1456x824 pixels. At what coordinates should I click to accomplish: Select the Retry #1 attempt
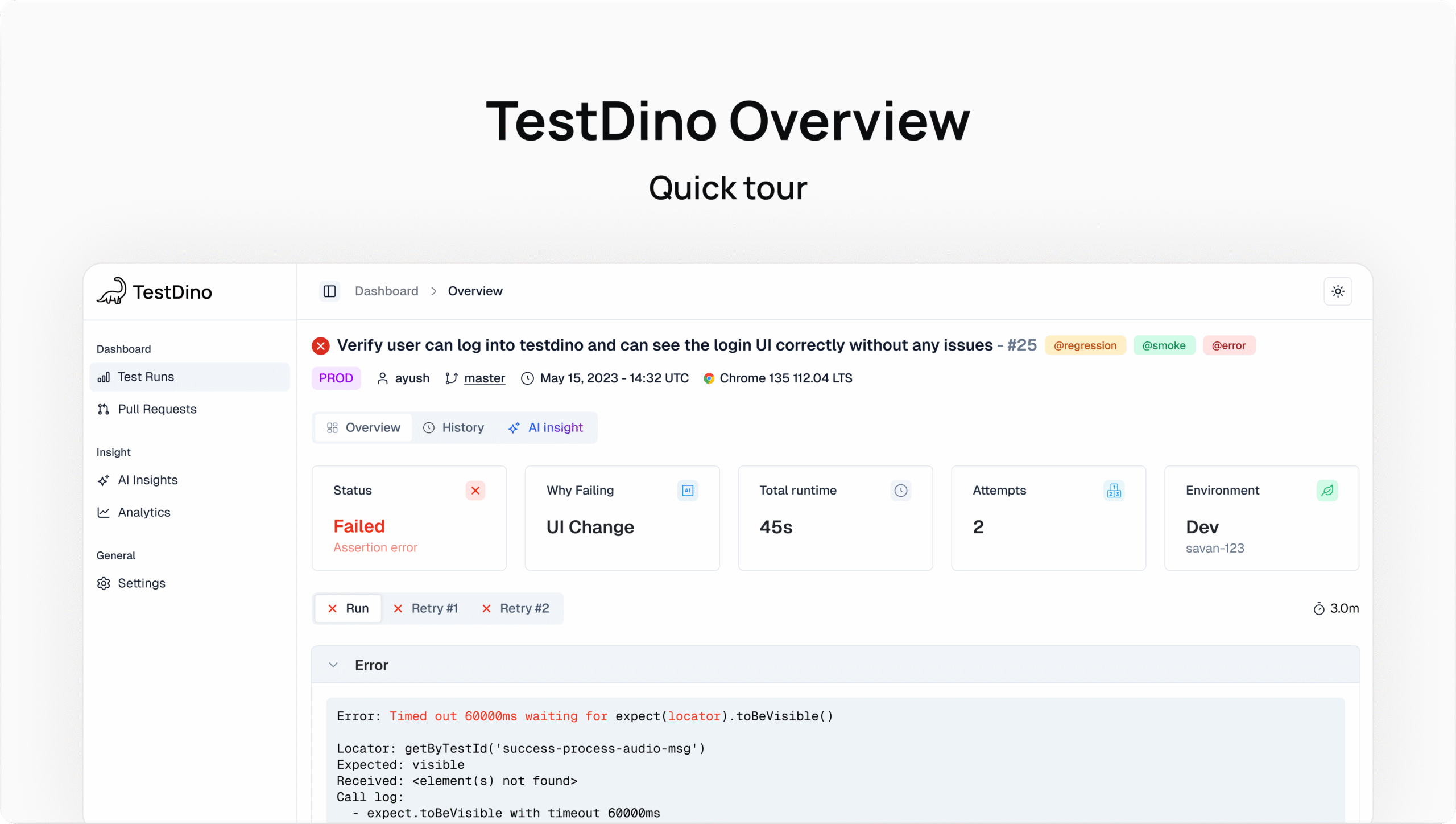pyautogui.click(x=435, y=608)
